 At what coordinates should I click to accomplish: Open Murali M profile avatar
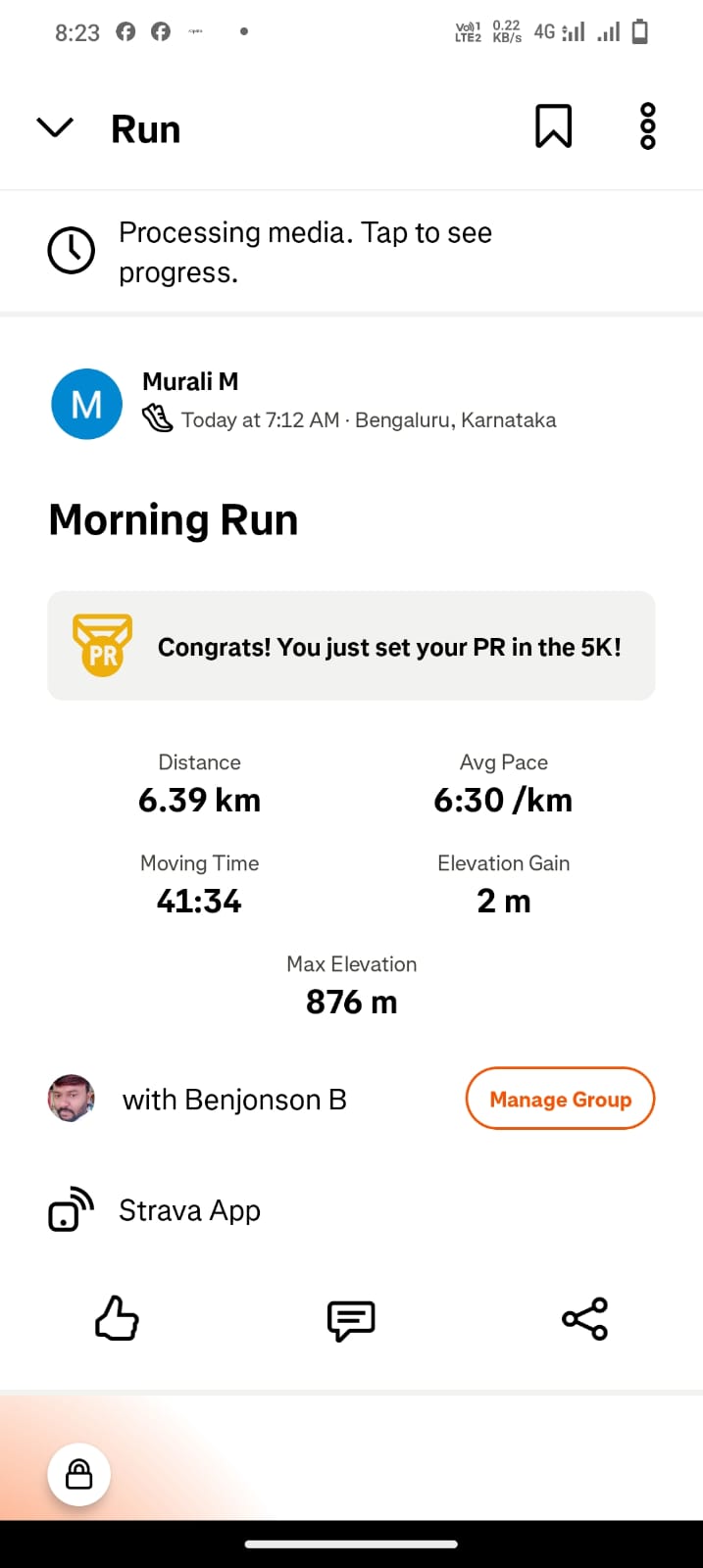pos(87,404)
